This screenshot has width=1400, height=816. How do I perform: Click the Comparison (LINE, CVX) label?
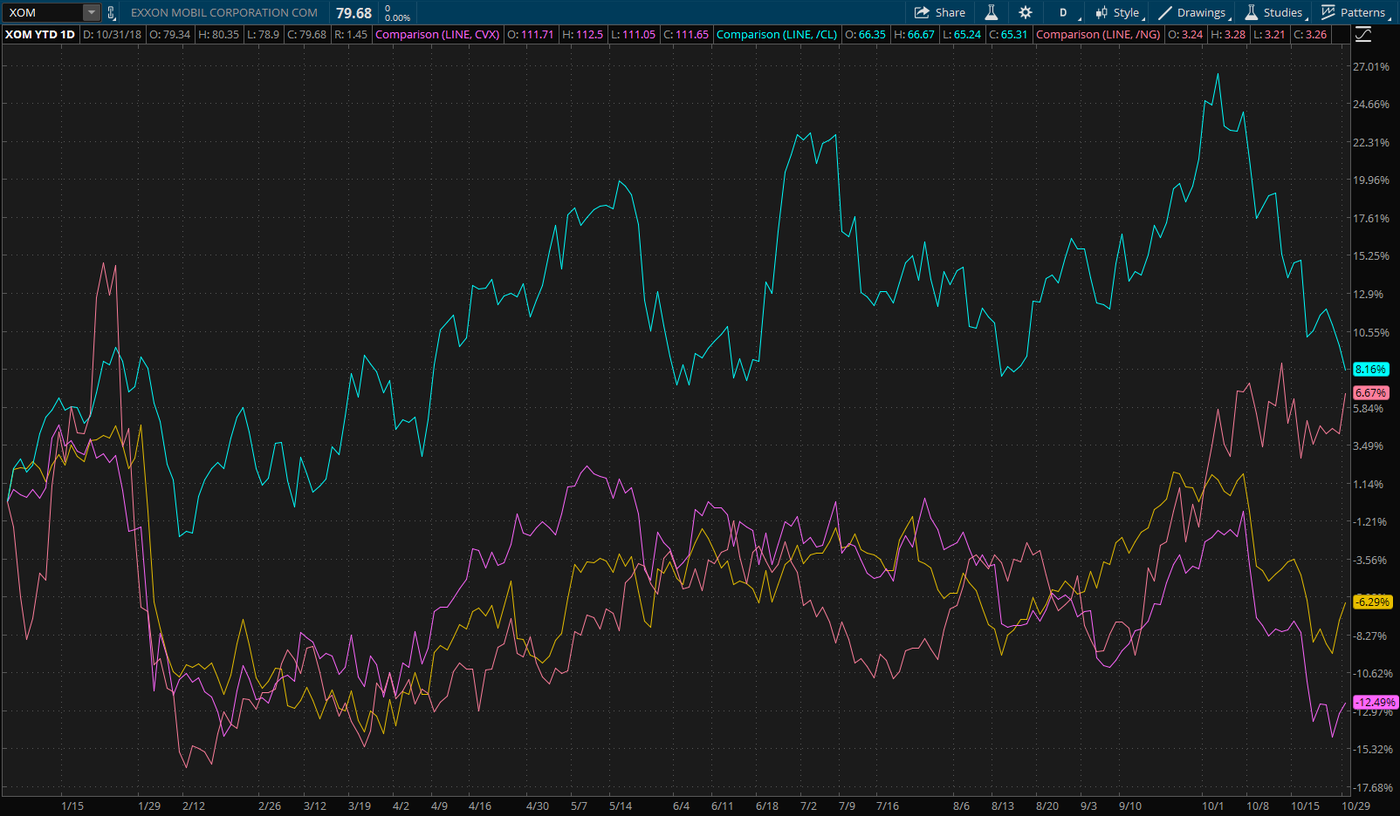[437, 34]
